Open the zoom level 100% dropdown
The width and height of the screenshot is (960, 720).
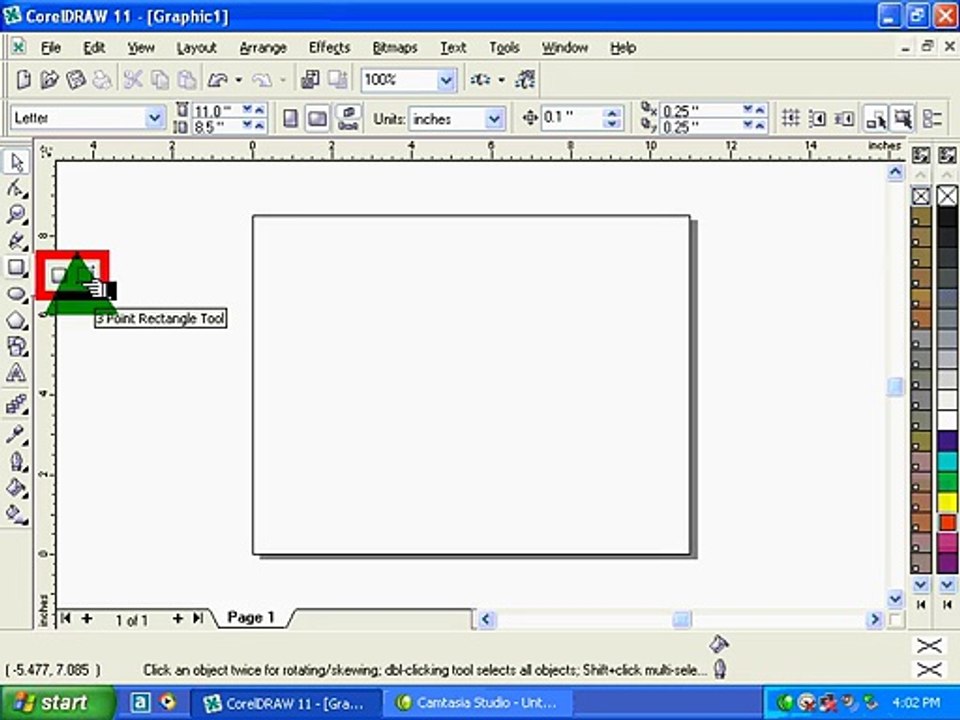pos(446,80)
